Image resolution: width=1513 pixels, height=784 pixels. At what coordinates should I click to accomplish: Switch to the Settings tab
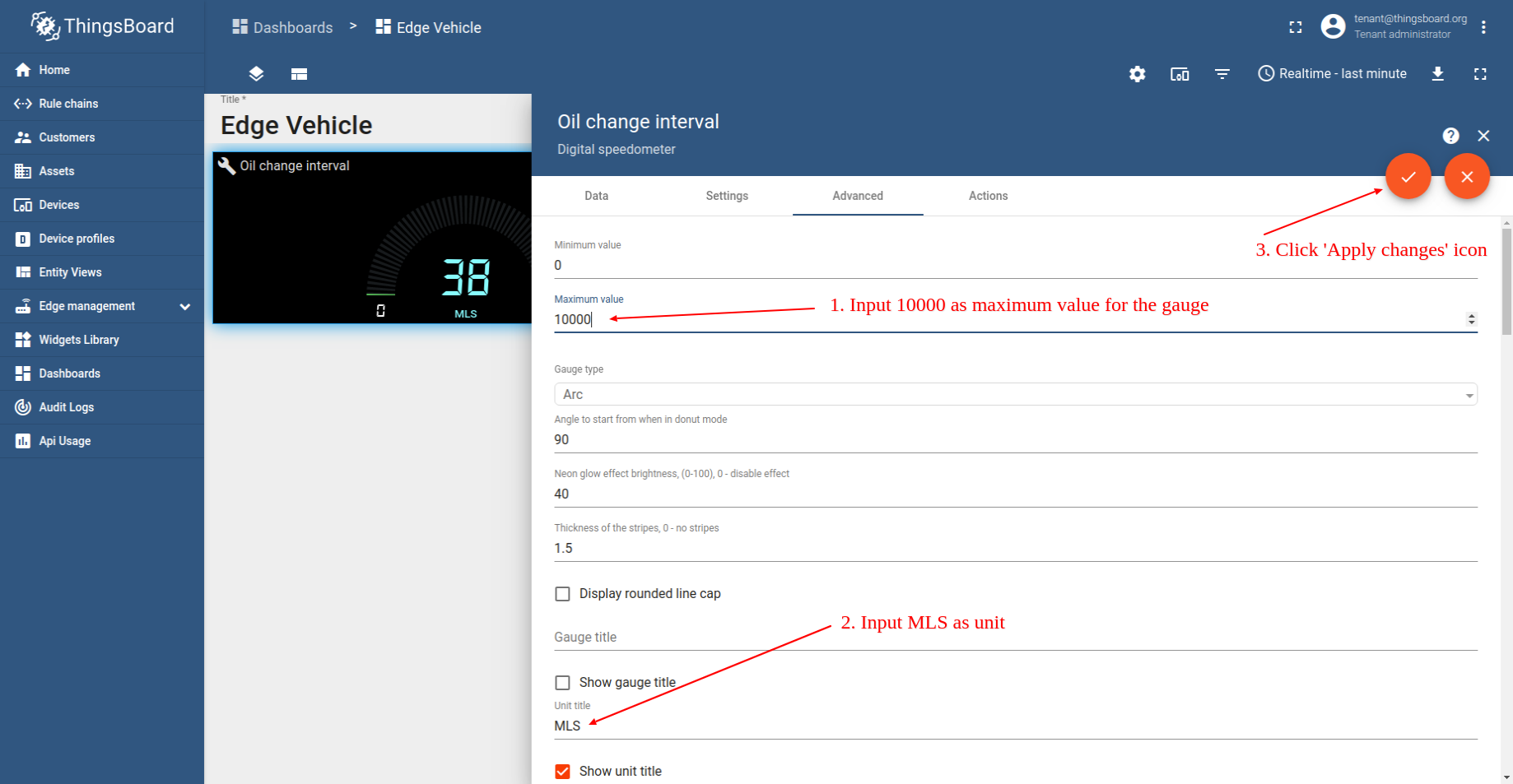tap(726, 196)
